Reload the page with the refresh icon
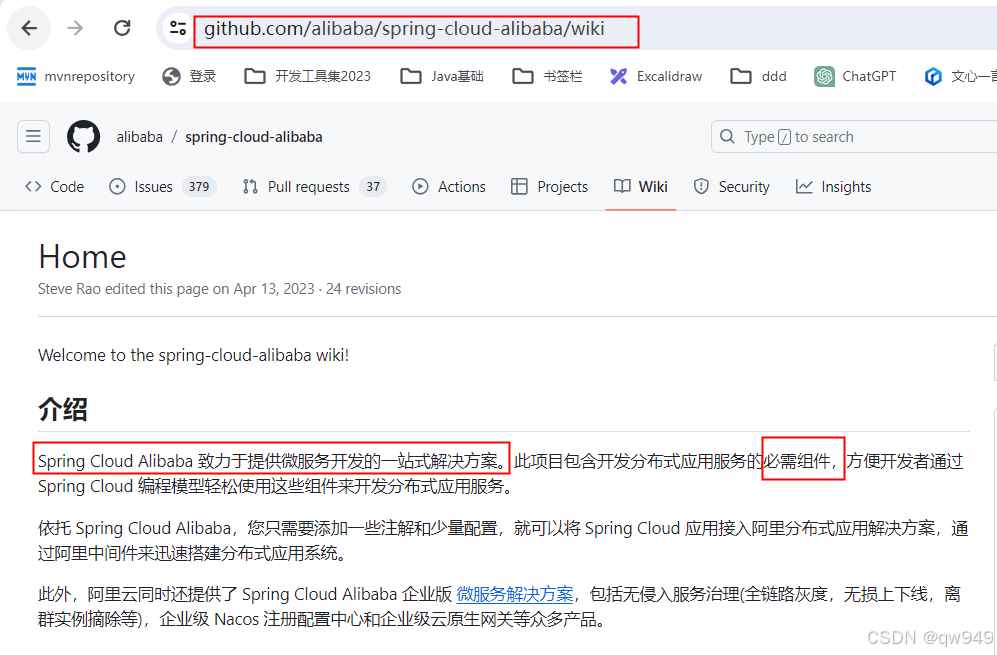 122,28
